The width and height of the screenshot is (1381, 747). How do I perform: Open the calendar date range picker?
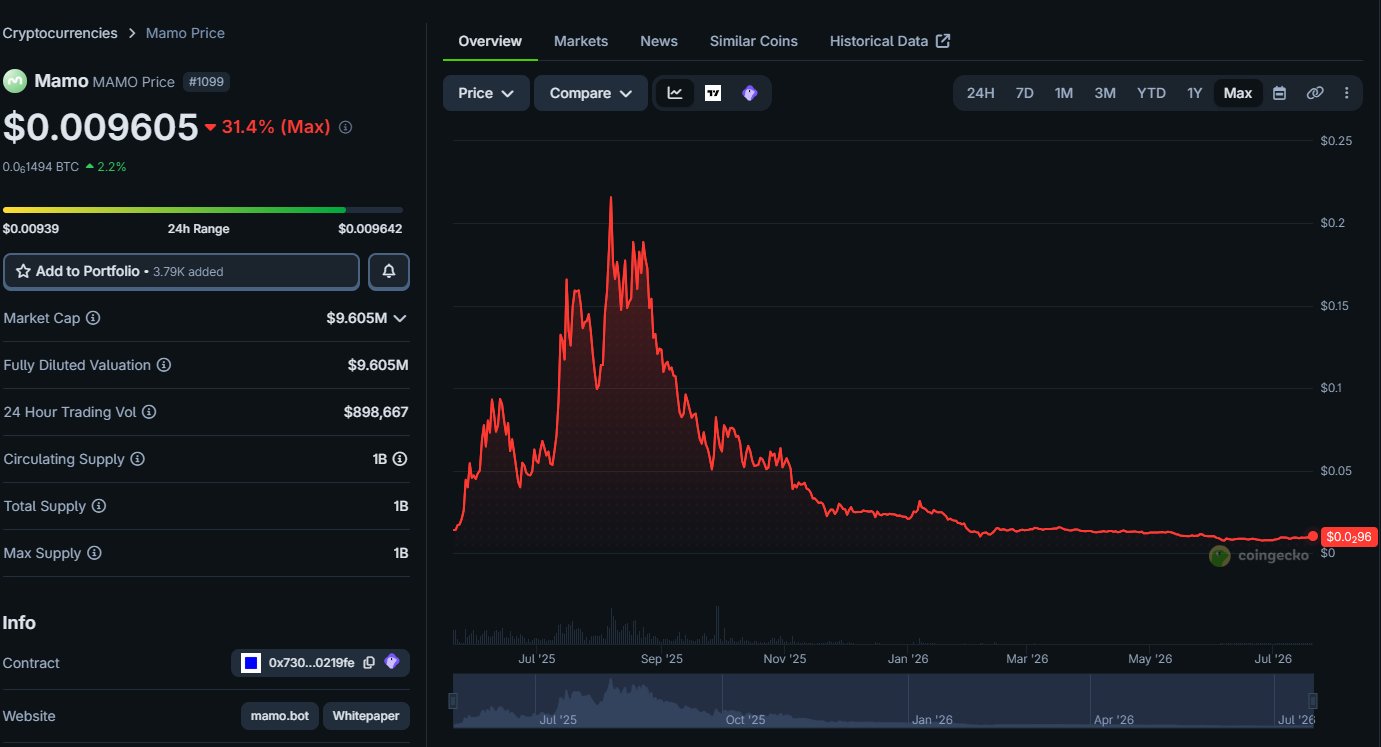[x=1279, y=93]
